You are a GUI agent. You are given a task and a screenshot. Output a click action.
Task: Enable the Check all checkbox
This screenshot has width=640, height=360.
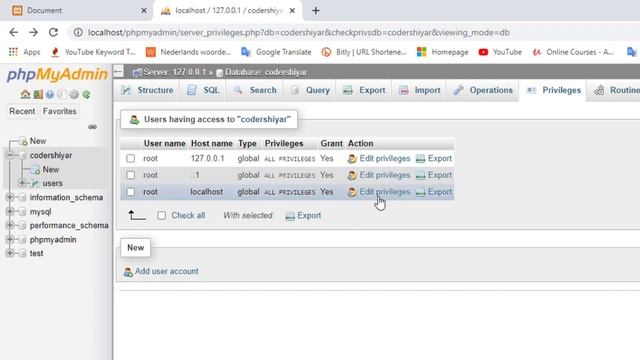(162, 216)
